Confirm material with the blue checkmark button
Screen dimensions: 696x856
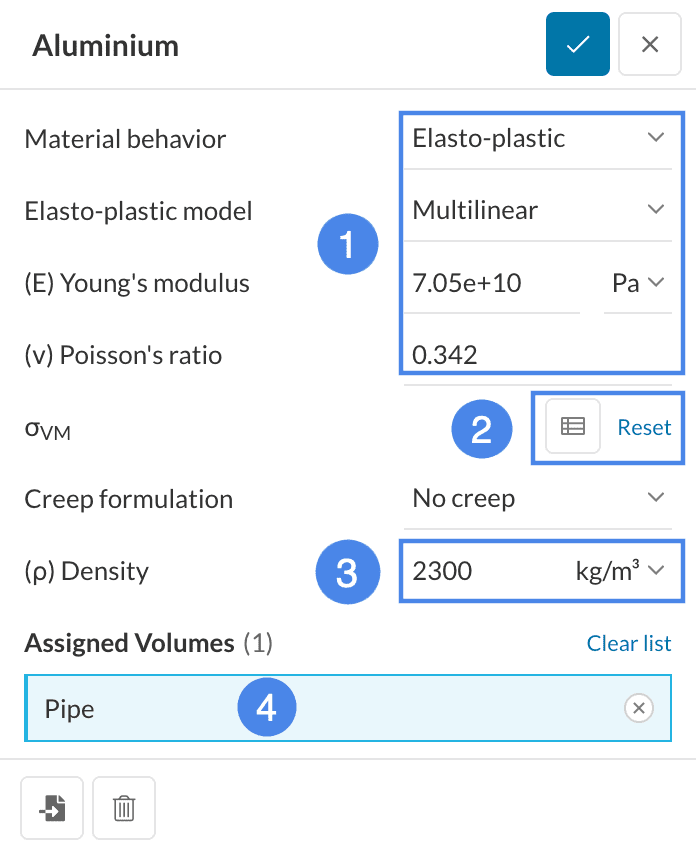[x=577, y=45]
